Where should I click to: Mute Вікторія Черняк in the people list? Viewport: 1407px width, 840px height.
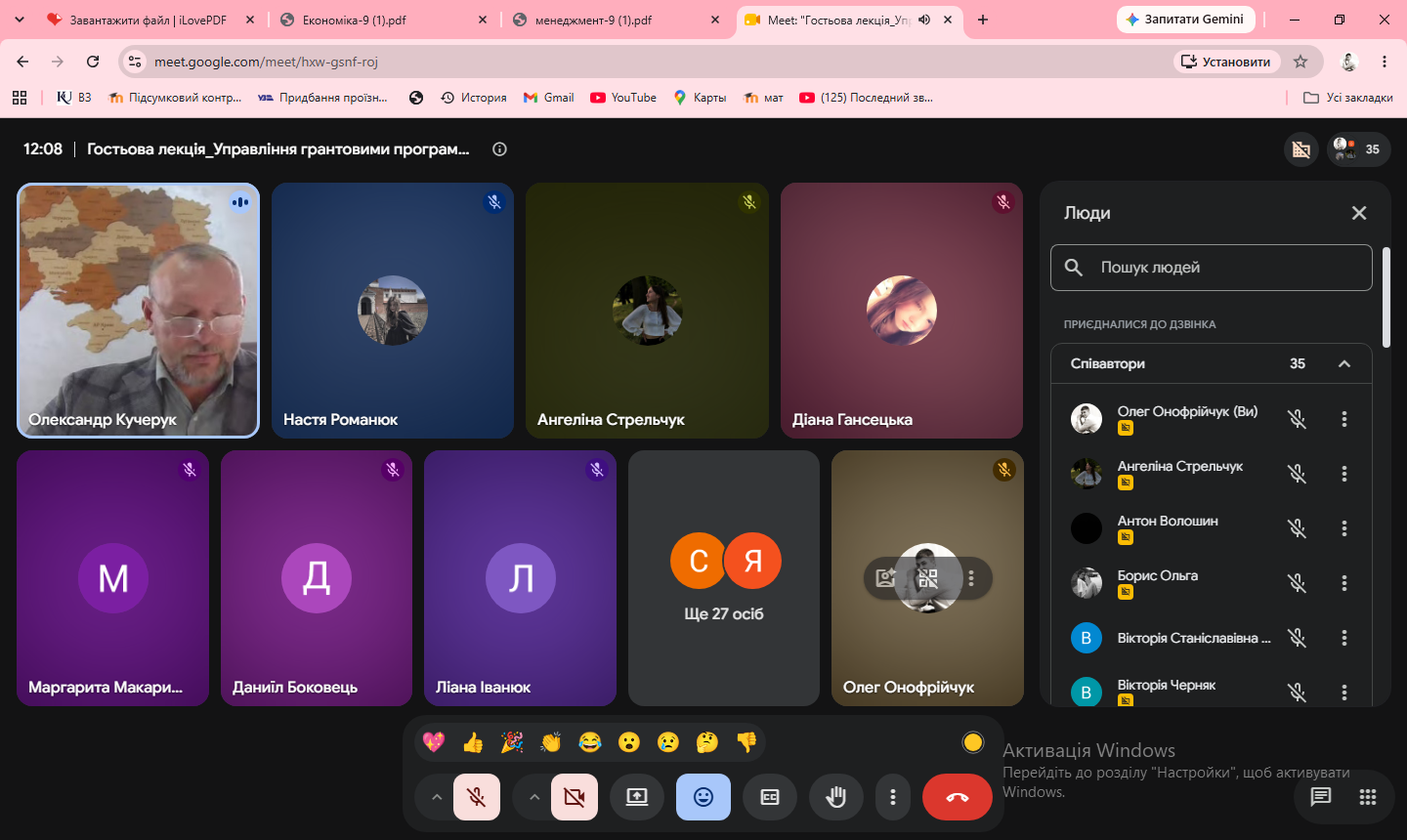pos(1297,693)
